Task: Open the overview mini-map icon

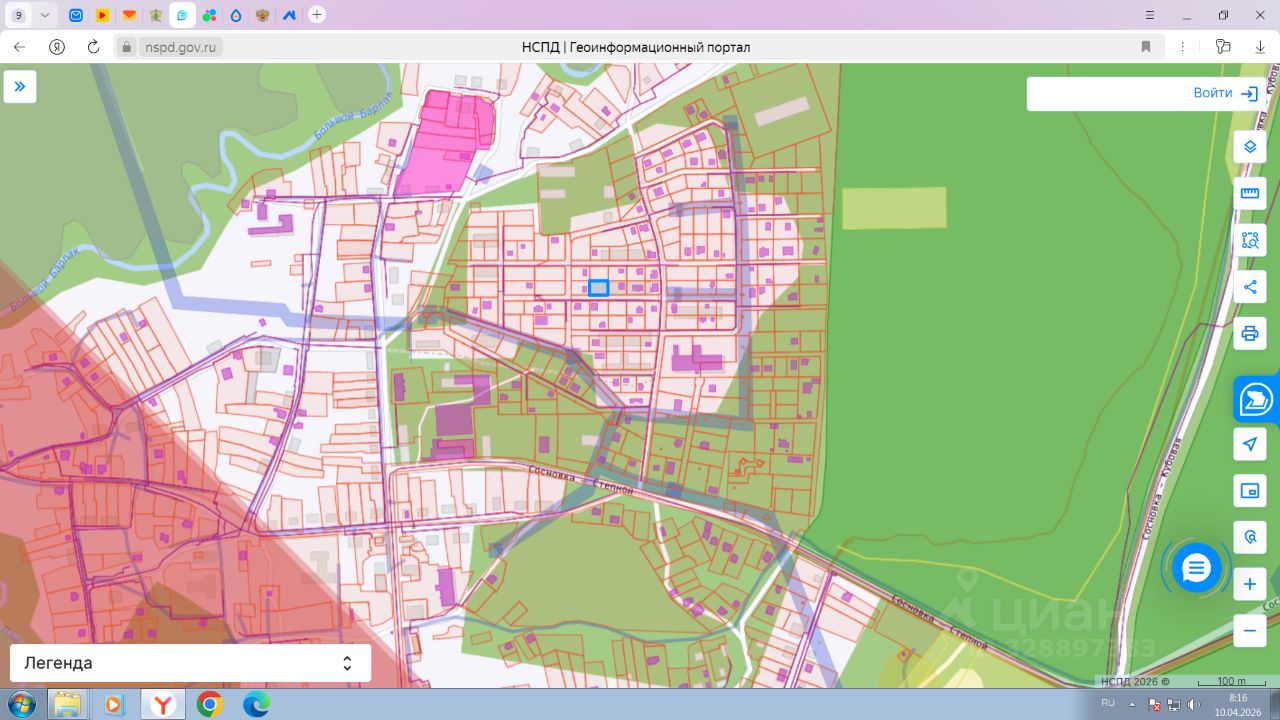Action: [x=1249, y=490]
